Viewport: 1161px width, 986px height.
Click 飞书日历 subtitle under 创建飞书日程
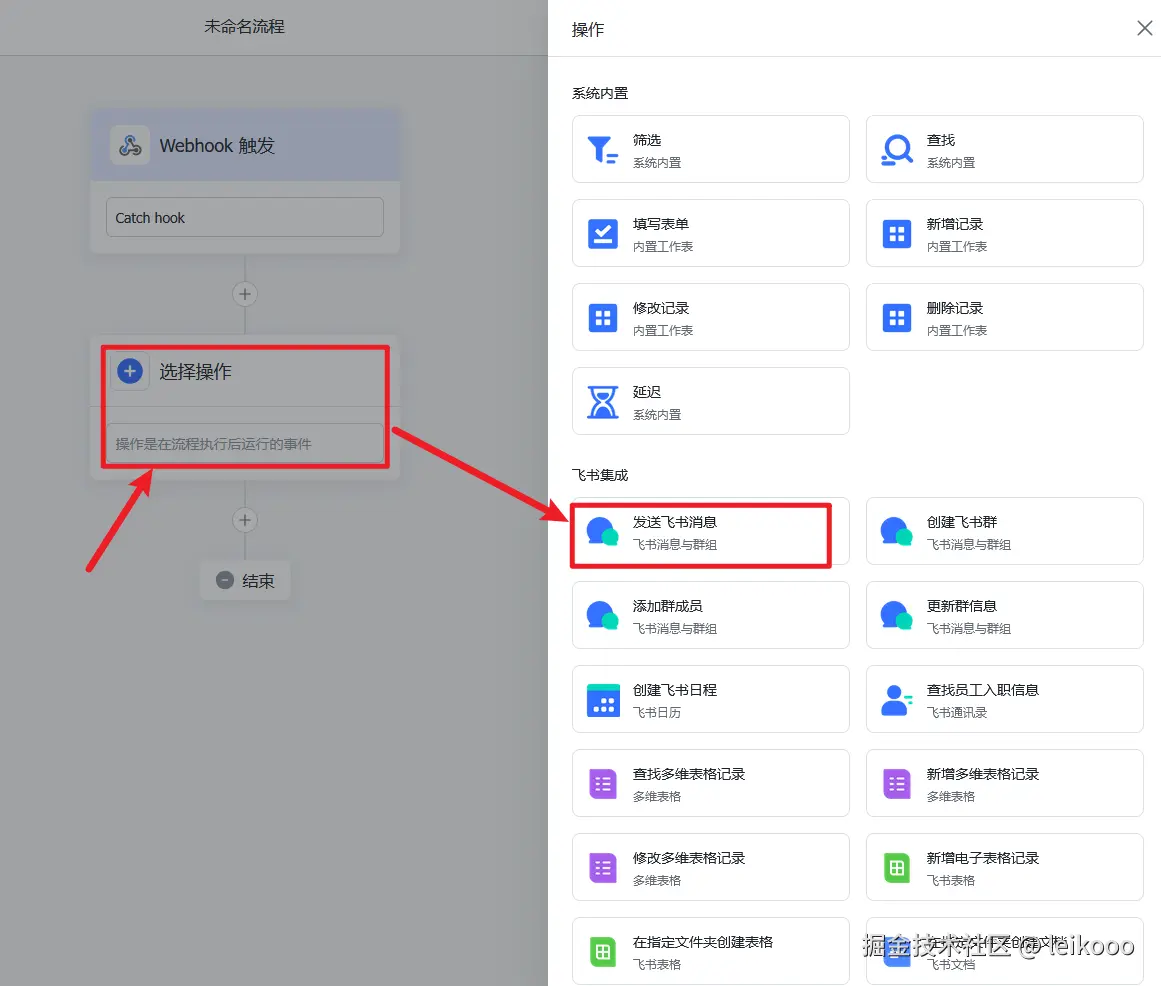tap(657, 712)
